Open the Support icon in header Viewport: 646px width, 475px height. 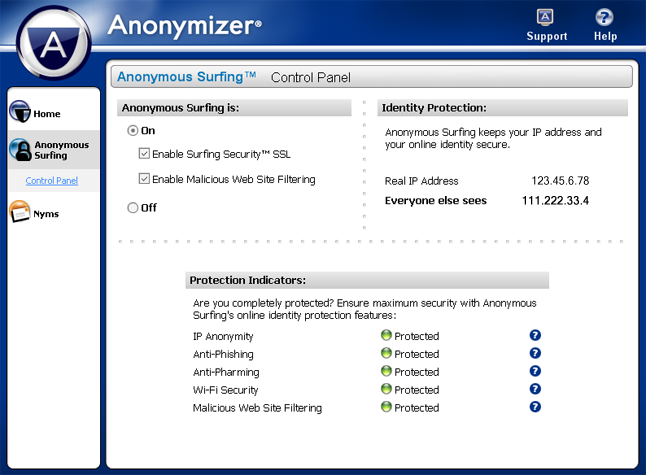point(546,17)
